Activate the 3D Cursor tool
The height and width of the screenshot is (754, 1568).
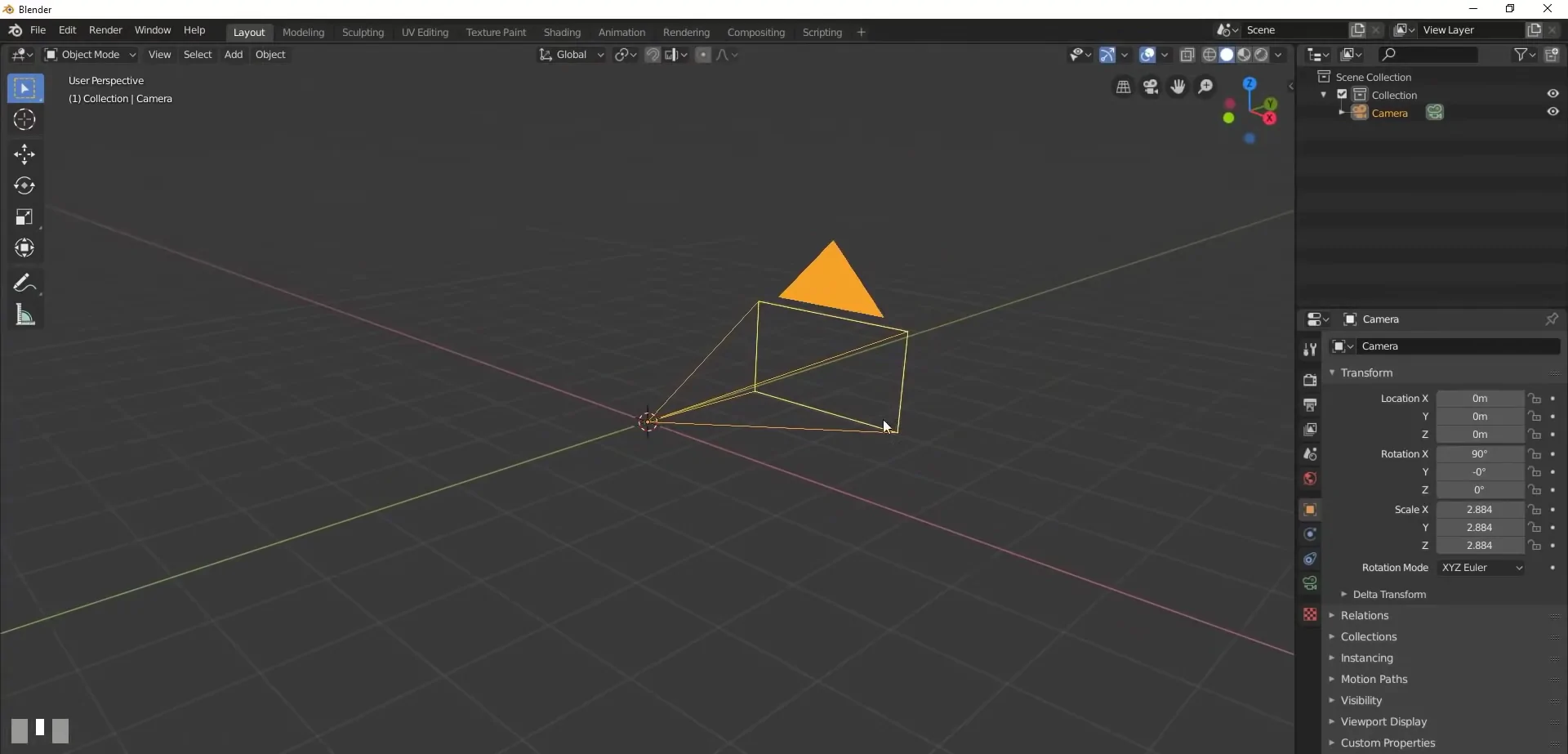click(24, 119)
